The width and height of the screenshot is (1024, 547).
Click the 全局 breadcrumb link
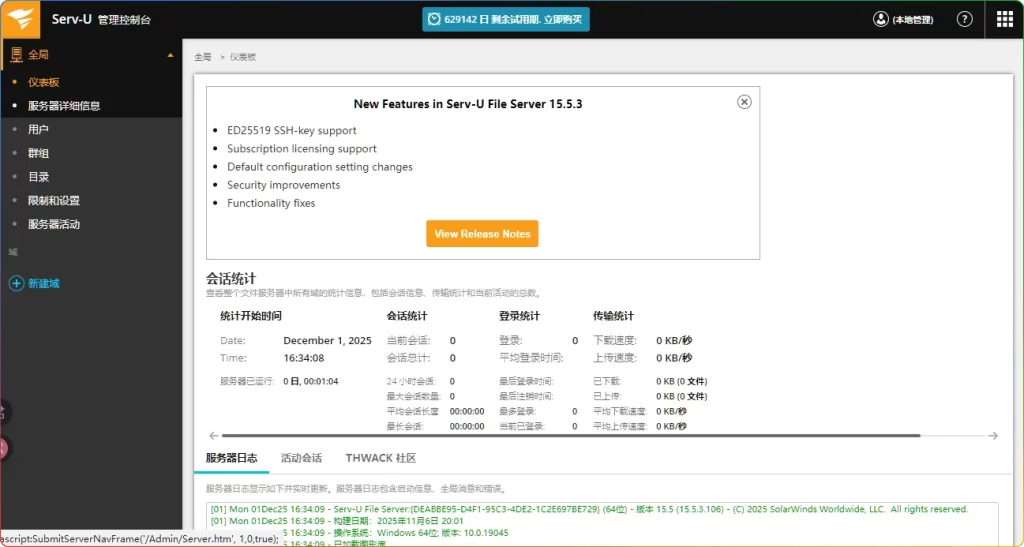[x=202, y=57]
